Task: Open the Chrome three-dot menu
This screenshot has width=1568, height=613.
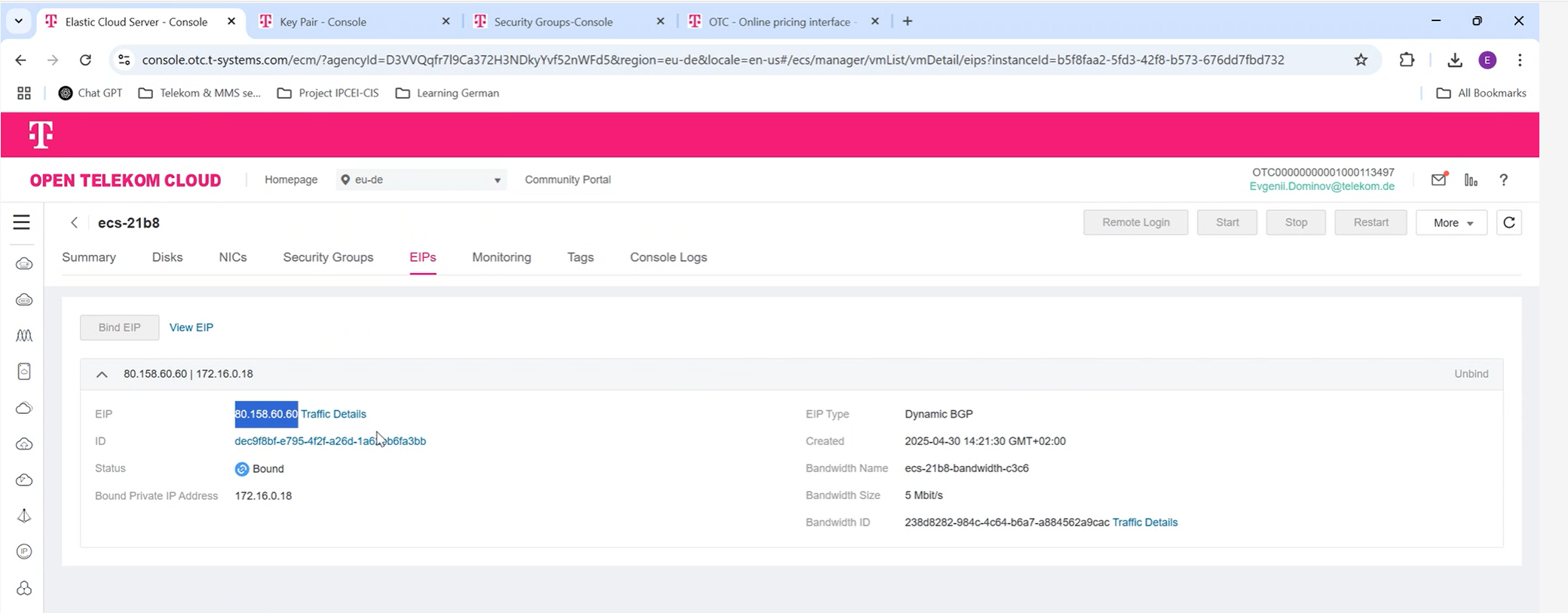Action: point(1520,60)
